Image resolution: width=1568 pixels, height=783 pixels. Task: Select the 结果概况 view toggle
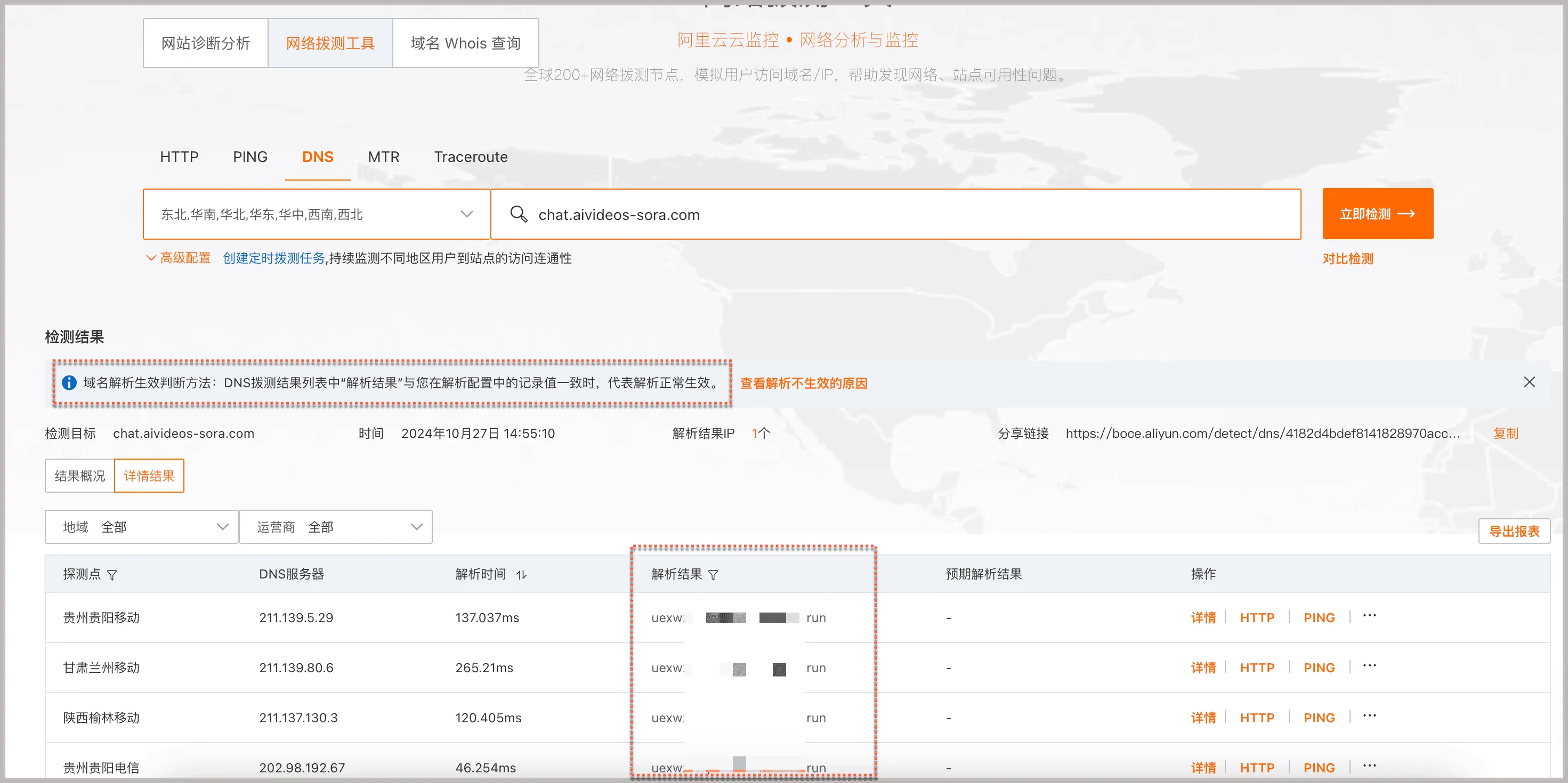tap(80, 476)
